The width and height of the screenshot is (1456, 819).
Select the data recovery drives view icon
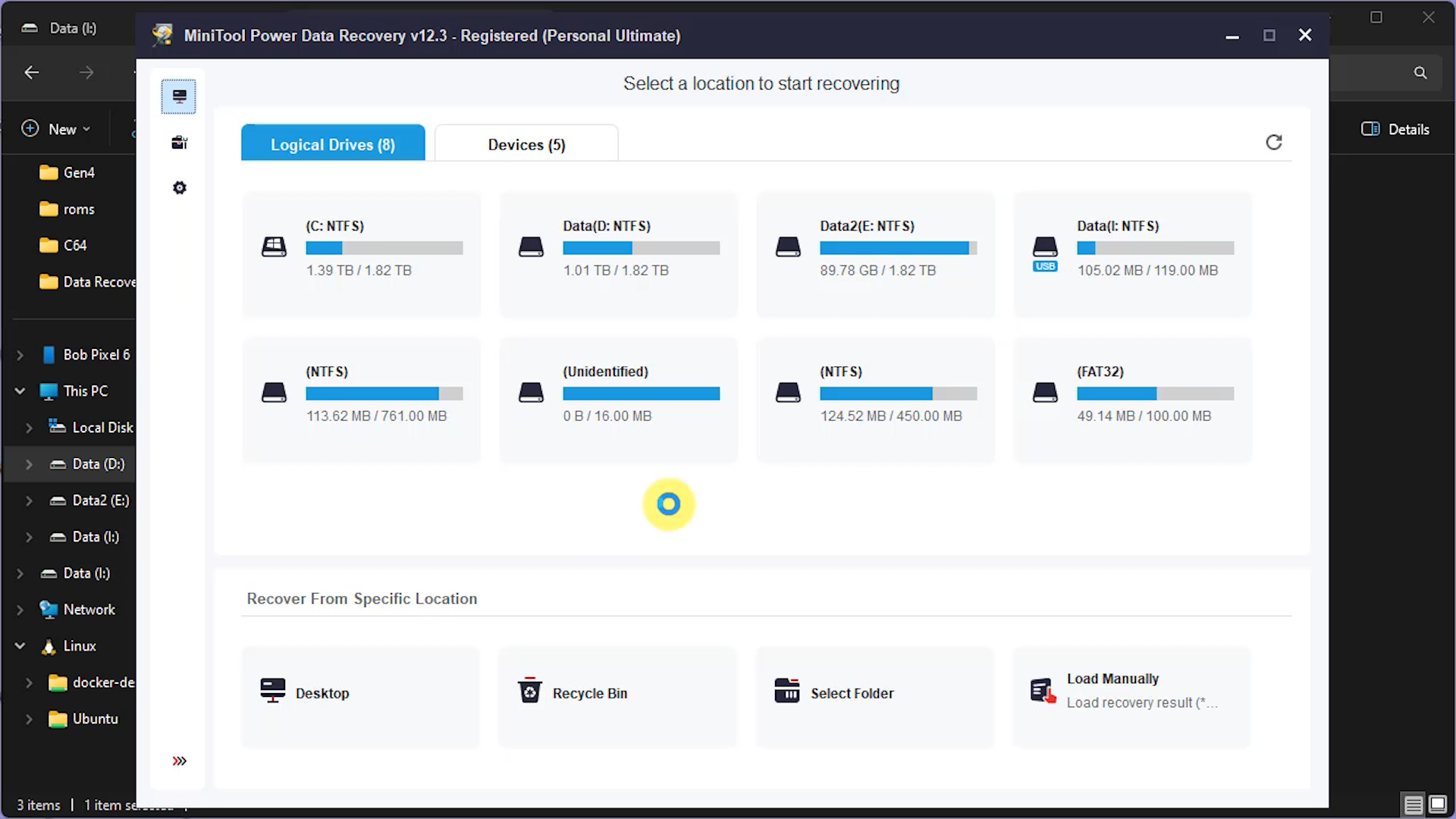point(179,96)
